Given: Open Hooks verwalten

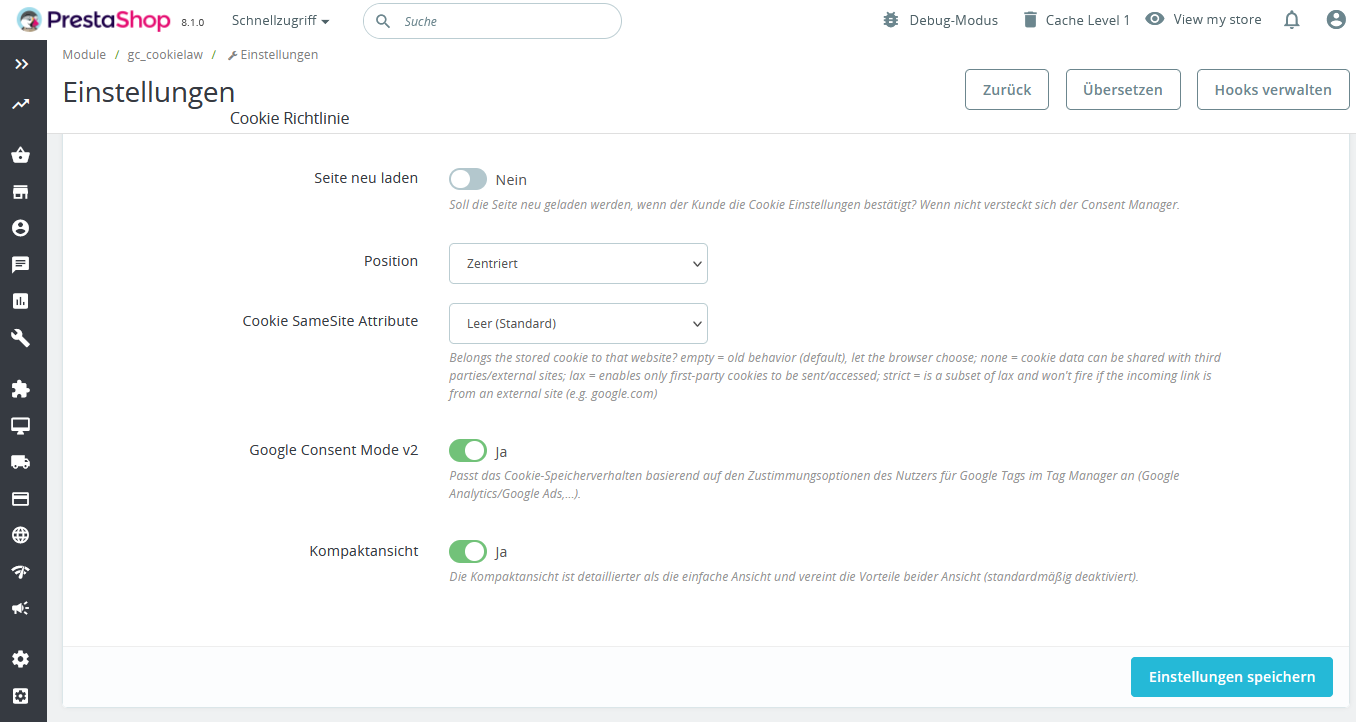Looking at the screenshot, I should coord(1273,89).
